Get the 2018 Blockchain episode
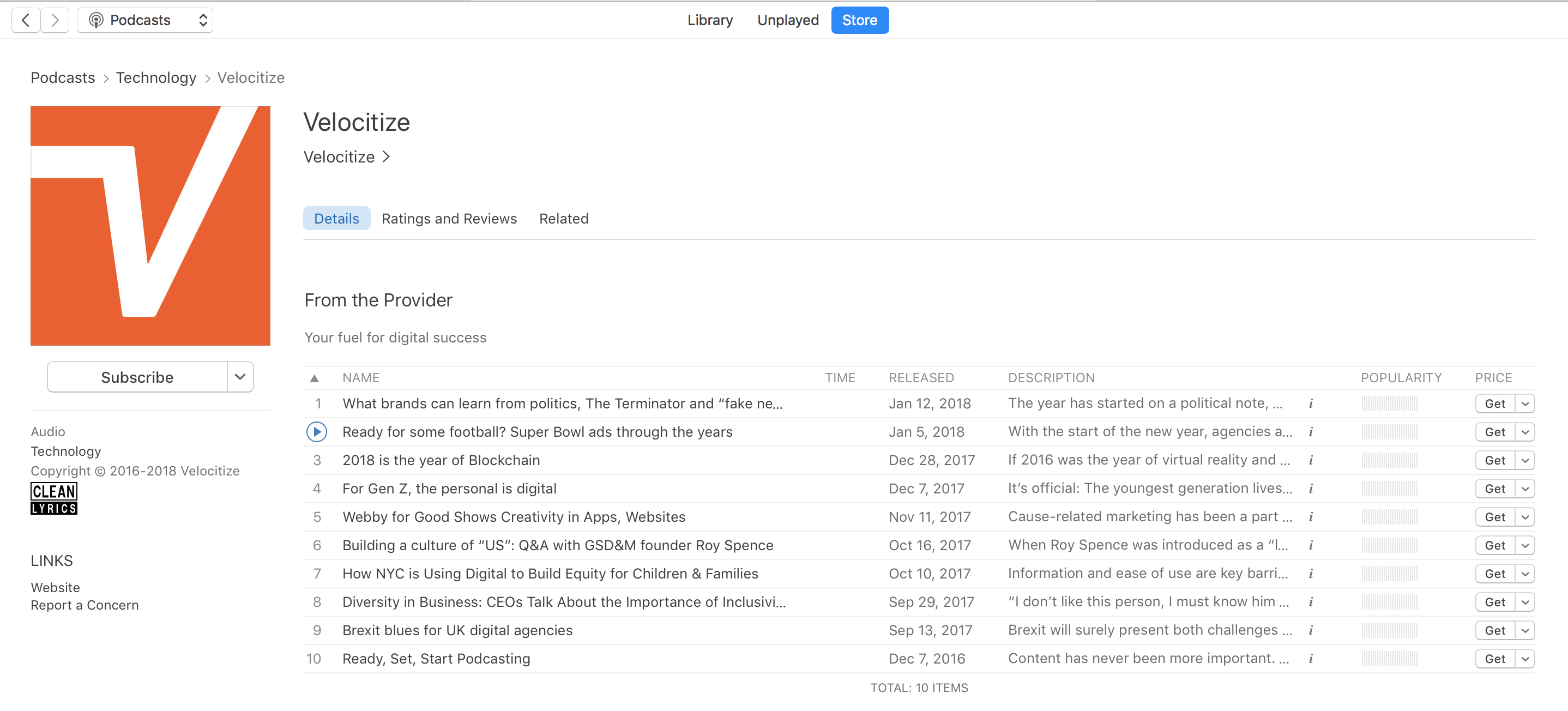The image size is (1568, 711). pyautogui.click(x=1495, y=460)
